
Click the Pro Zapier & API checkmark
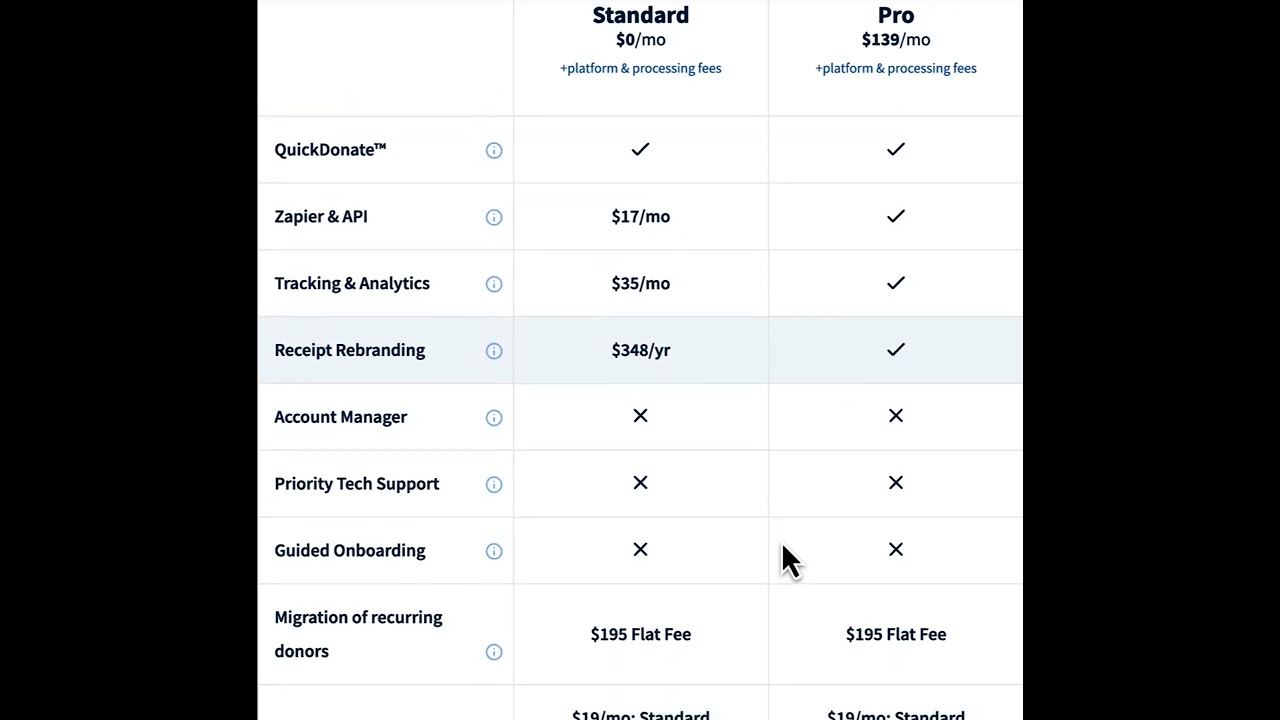(x=895, y=216)
